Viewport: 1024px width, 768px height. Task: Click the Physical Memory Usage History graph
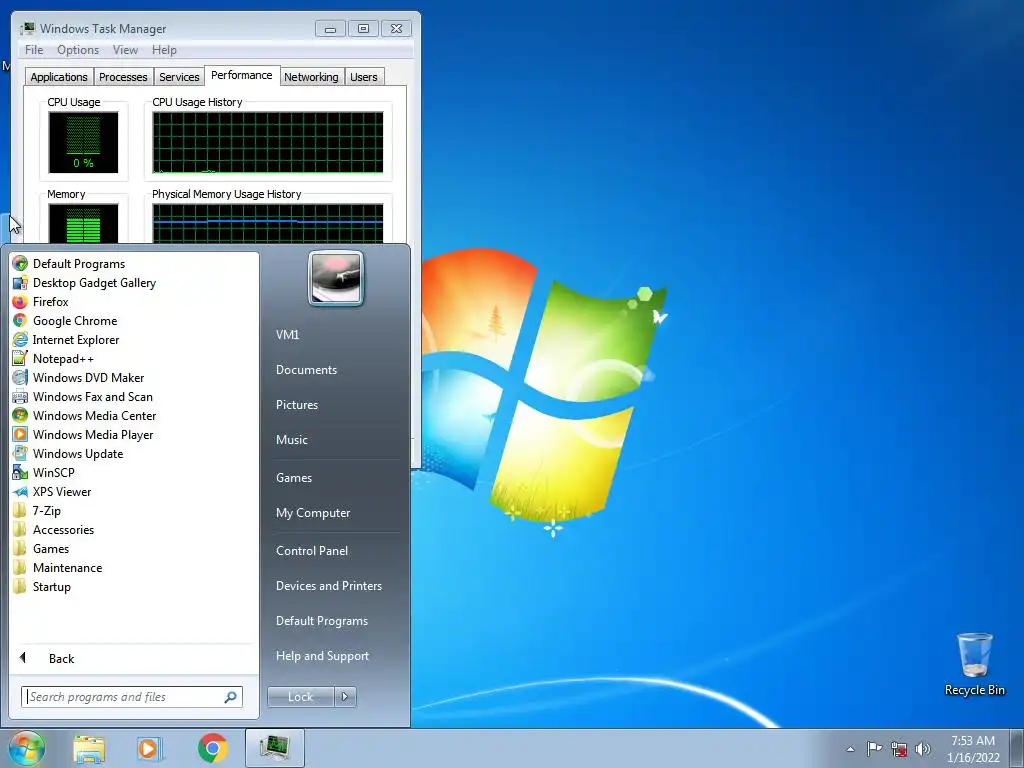[x=268, y=223]
